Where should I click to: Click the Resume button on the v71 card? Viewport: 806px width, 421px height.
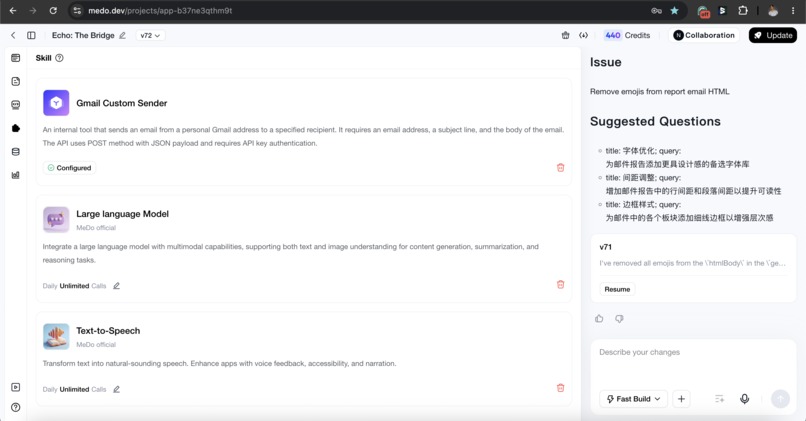click(x=617, y=289)
